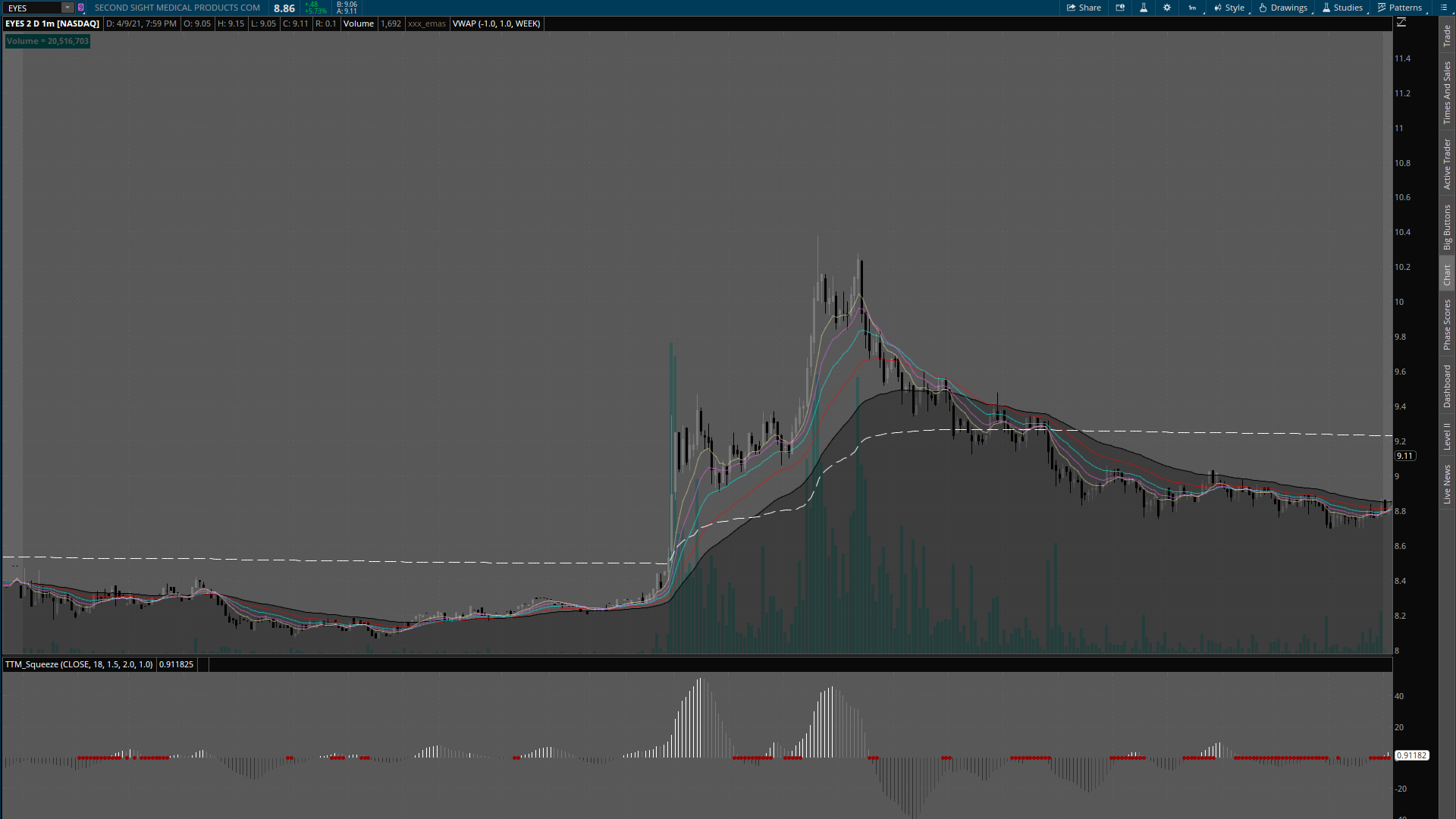Click the price axis auto-scale icon
The image size is (1456, 819).
1401,23
